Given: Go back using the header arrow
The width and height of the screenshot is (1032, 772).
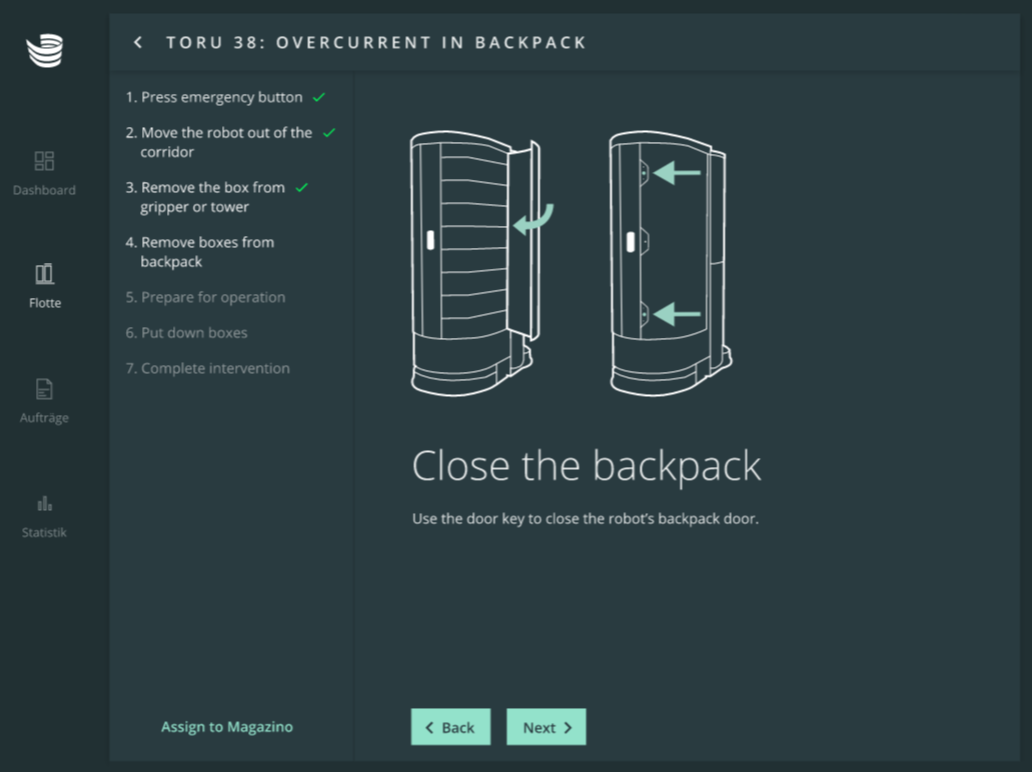Looking at the screenshot, I should click(x=138, y=42).
